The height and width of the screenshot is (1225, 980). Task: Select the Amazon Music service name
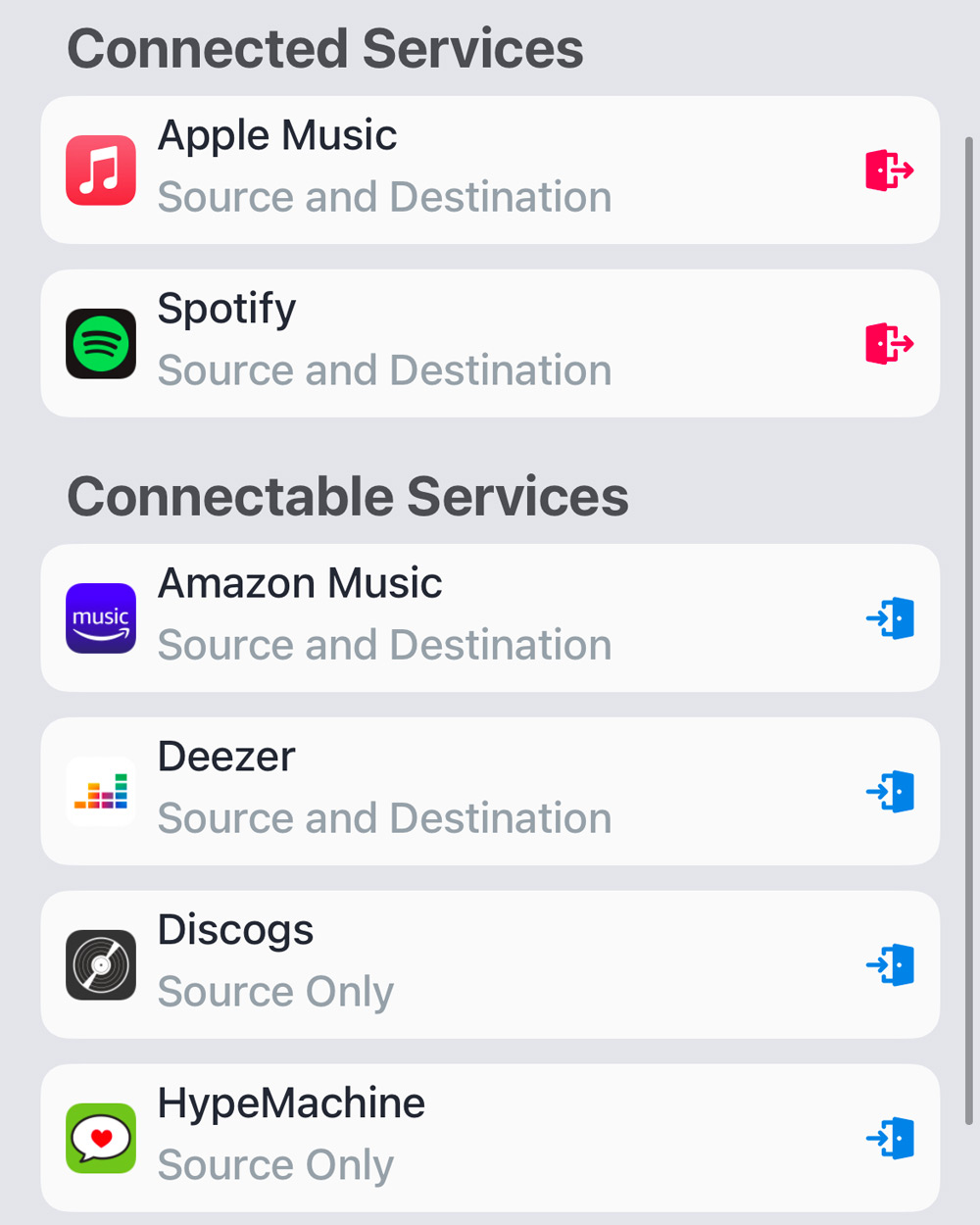300,583
